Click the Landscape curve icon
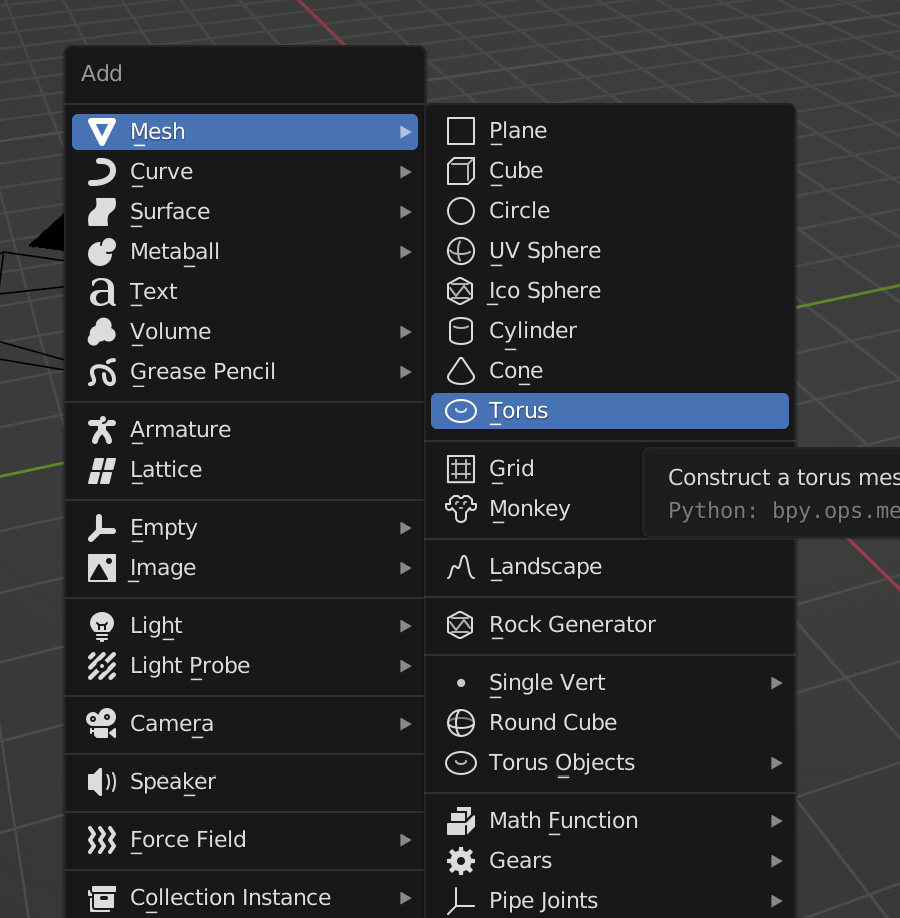This screenshot has height=918, width=900. click(x=461, y=567)
